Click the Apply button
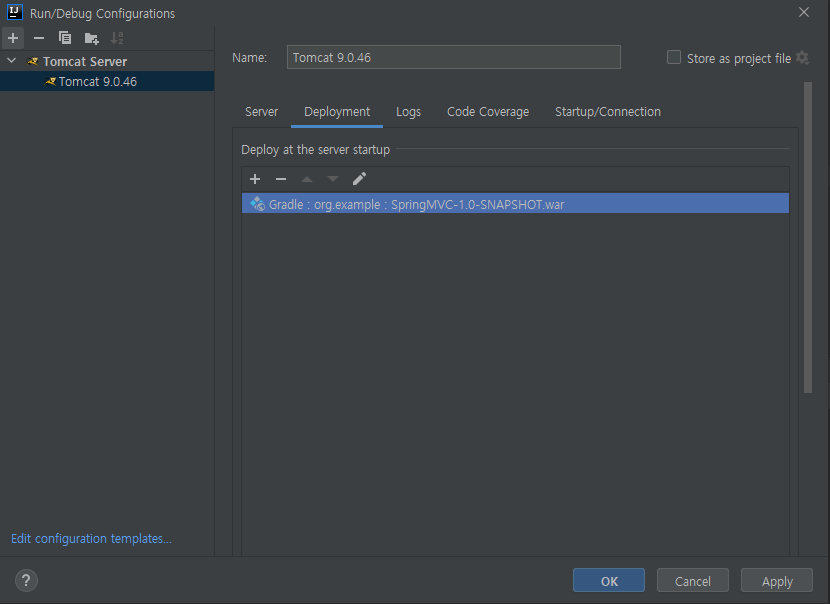830x604 pixels. pyautogui.click(x=777, y=581)
